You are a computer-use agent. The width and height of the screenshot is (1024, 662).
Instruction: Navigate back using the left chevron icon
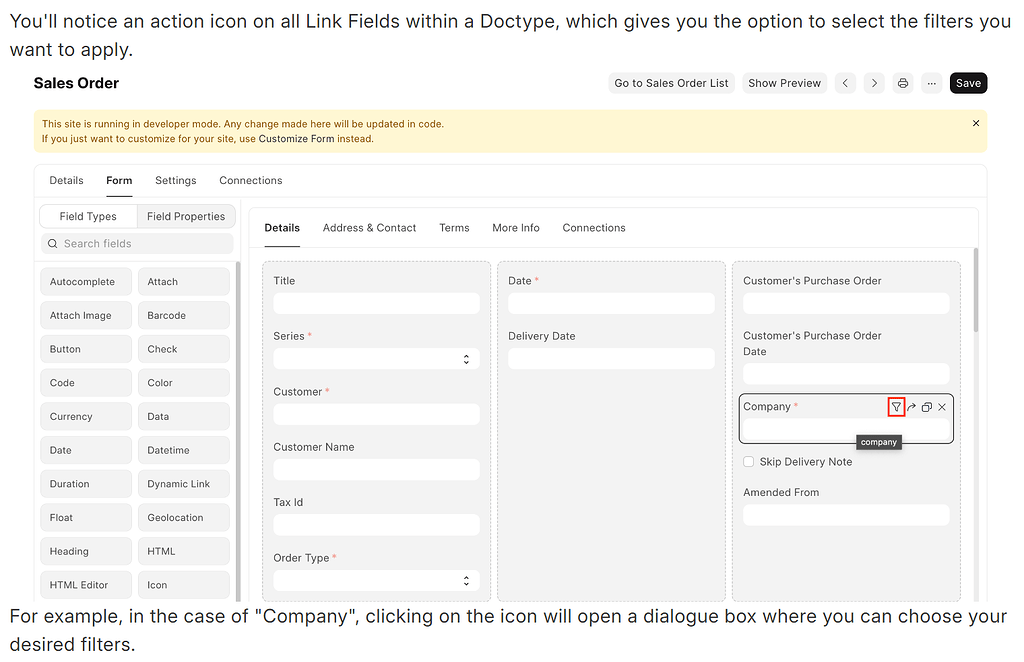[x=845, y=83]
